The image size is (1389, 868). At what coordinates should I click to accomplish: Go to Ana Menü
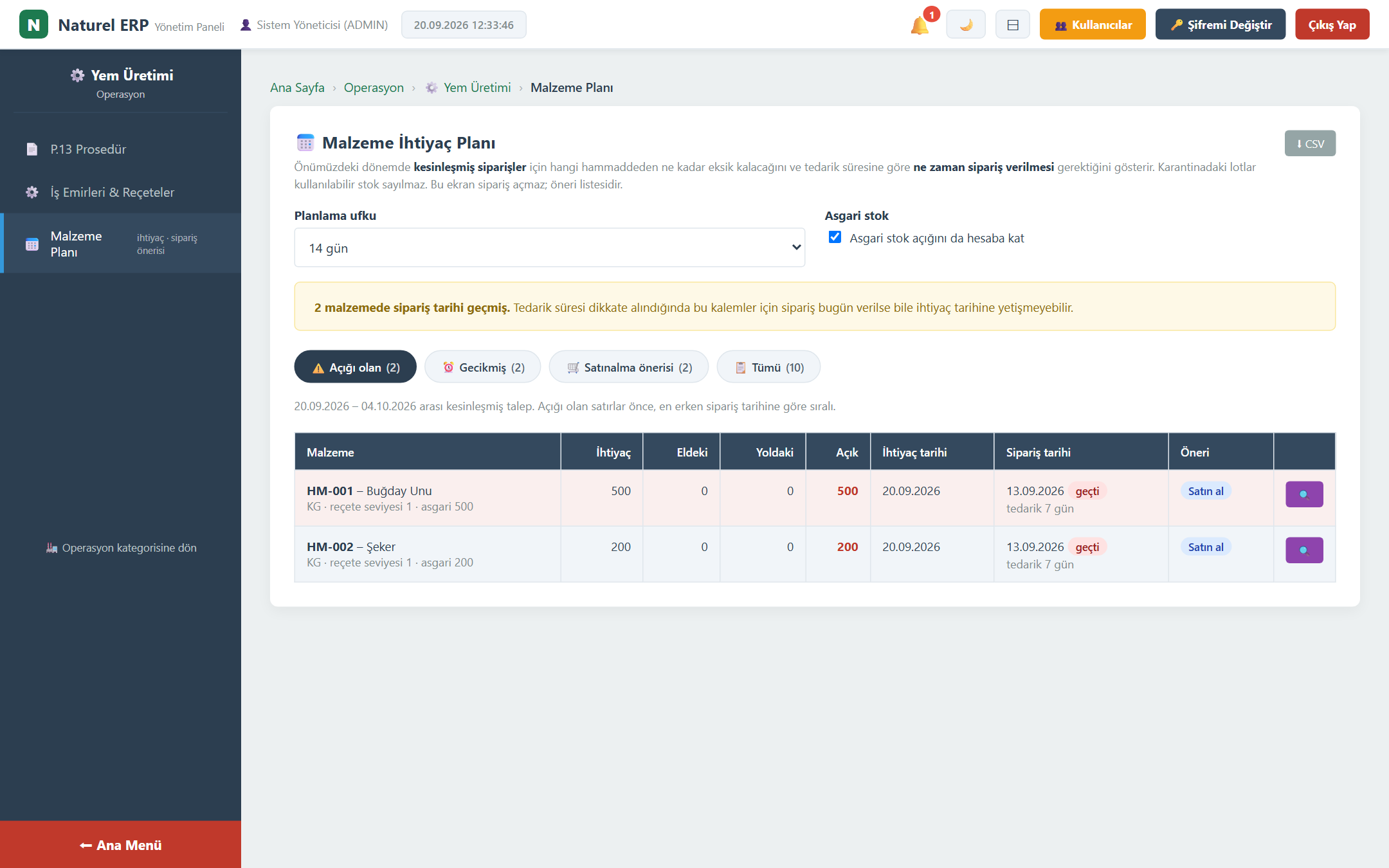[121, 845]
